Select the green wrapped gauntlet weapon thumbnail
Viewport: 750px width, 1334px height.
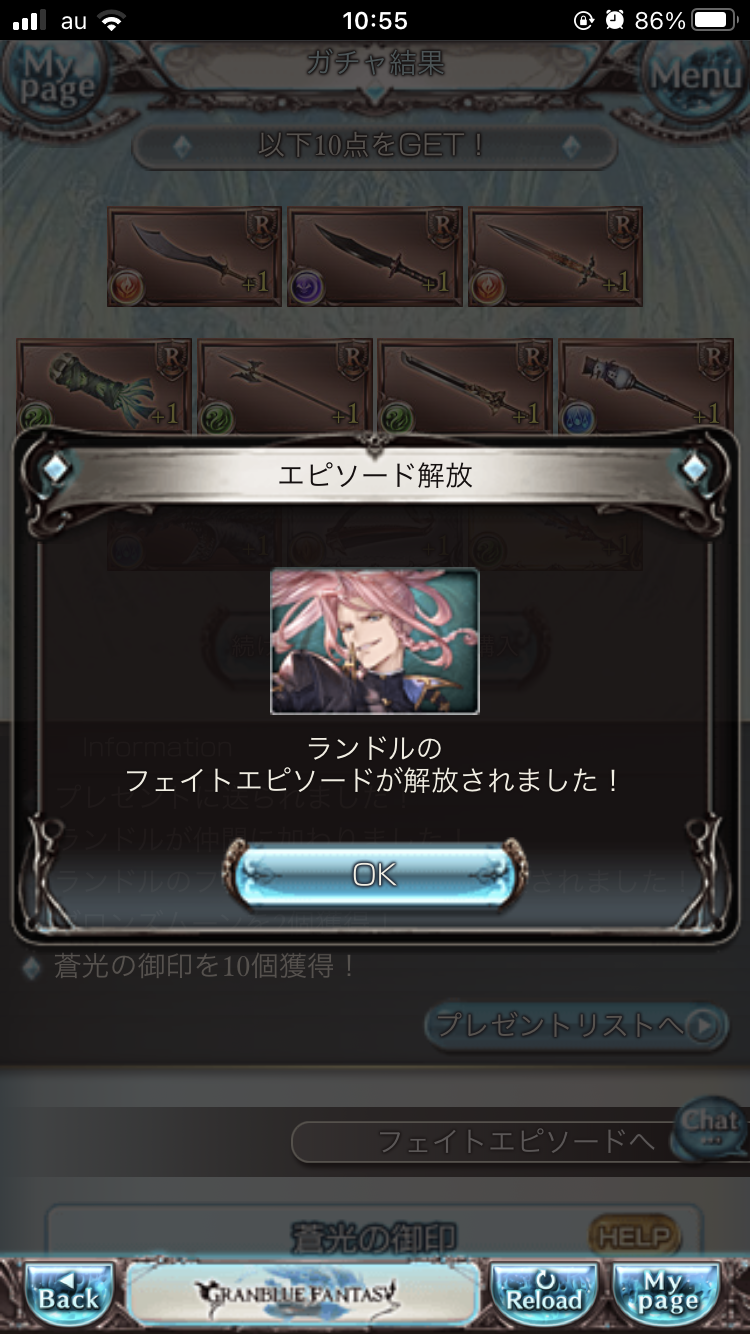104,386
